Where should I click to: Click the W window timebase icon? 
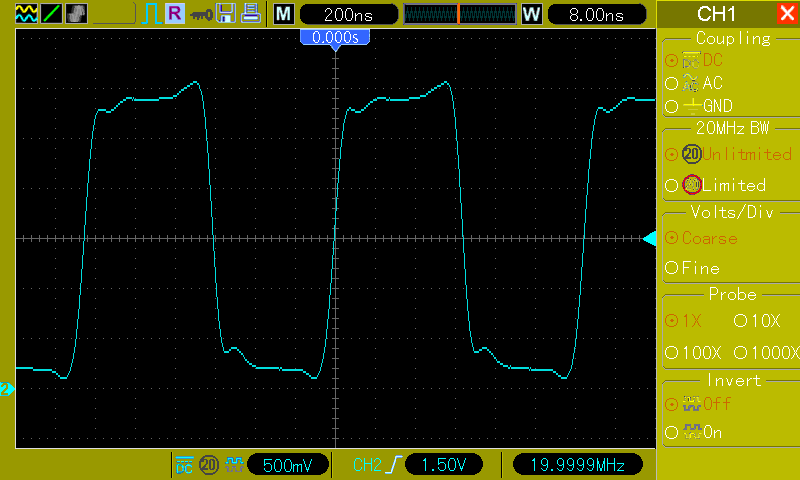[532, 14]
